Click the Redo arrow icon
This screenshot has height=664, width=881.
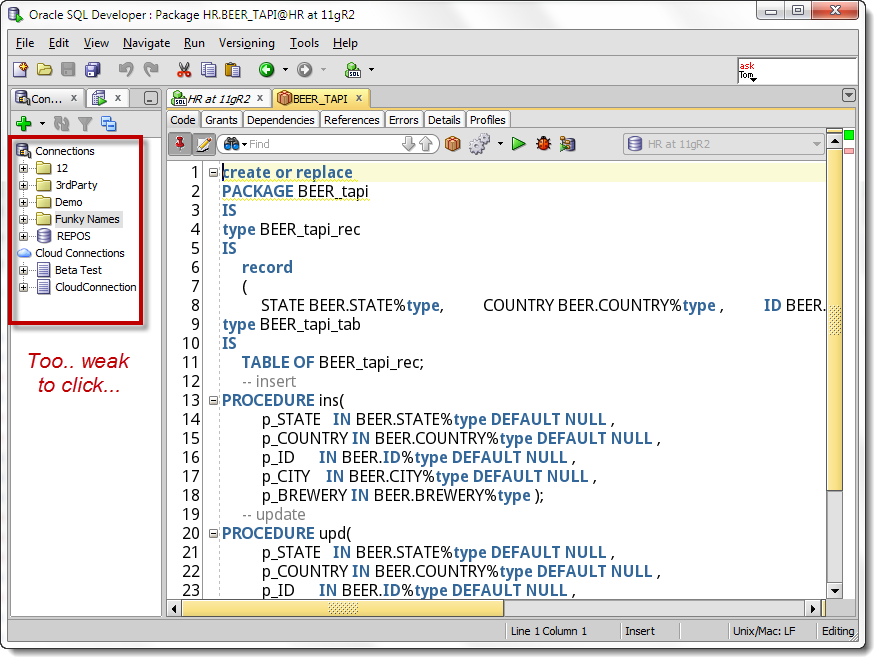[151, 70]
